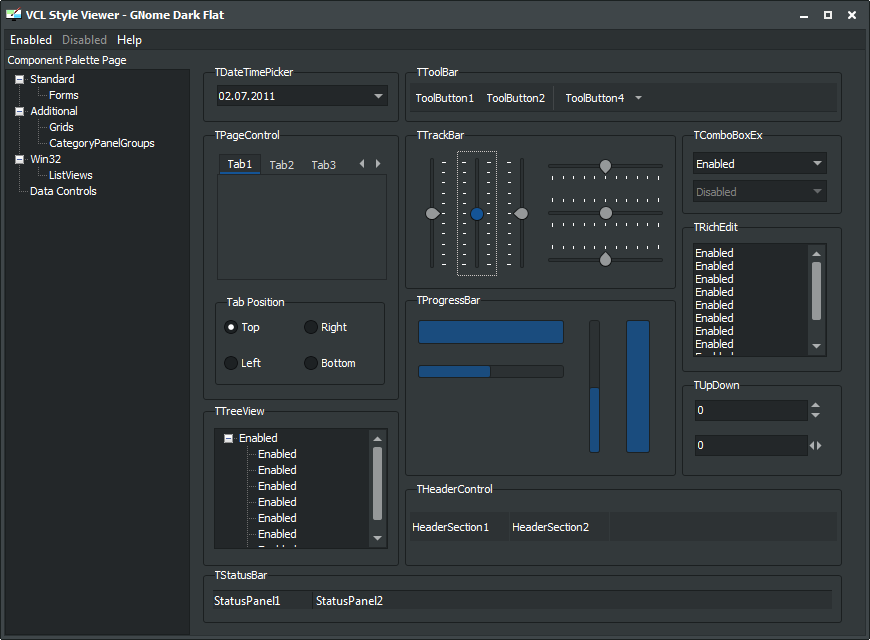
Task: Select the Win32 tree item label
Action: click(x=45, y=159)
